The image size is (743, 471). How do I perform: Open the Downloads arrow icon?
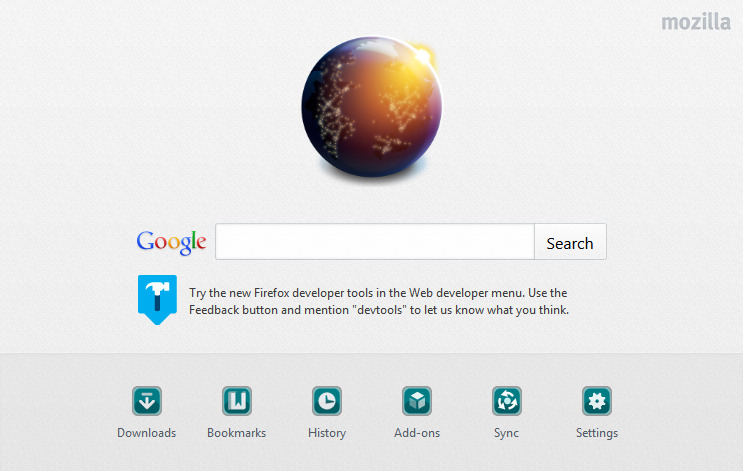pos(147,402)
